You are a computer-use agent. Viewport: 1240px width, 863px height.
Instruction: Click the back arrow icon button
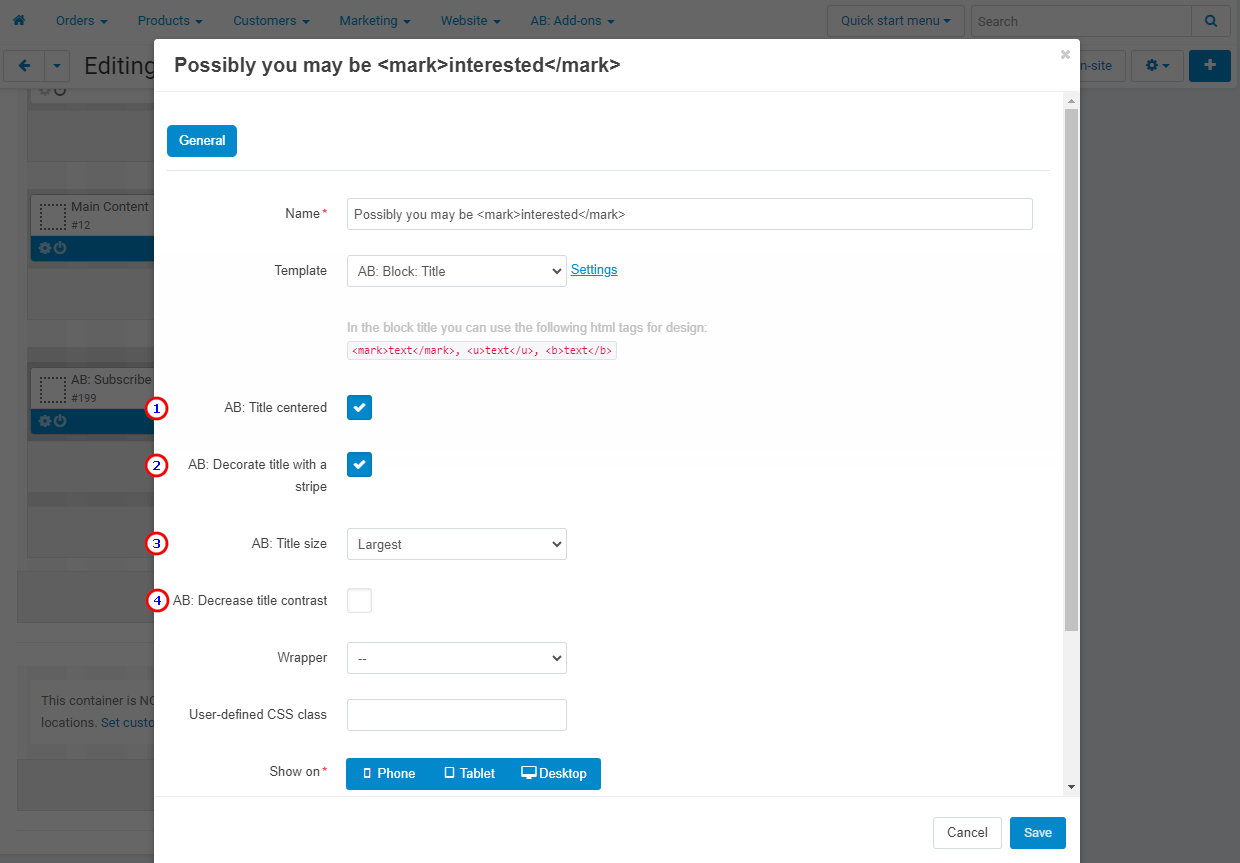[24, 66]
